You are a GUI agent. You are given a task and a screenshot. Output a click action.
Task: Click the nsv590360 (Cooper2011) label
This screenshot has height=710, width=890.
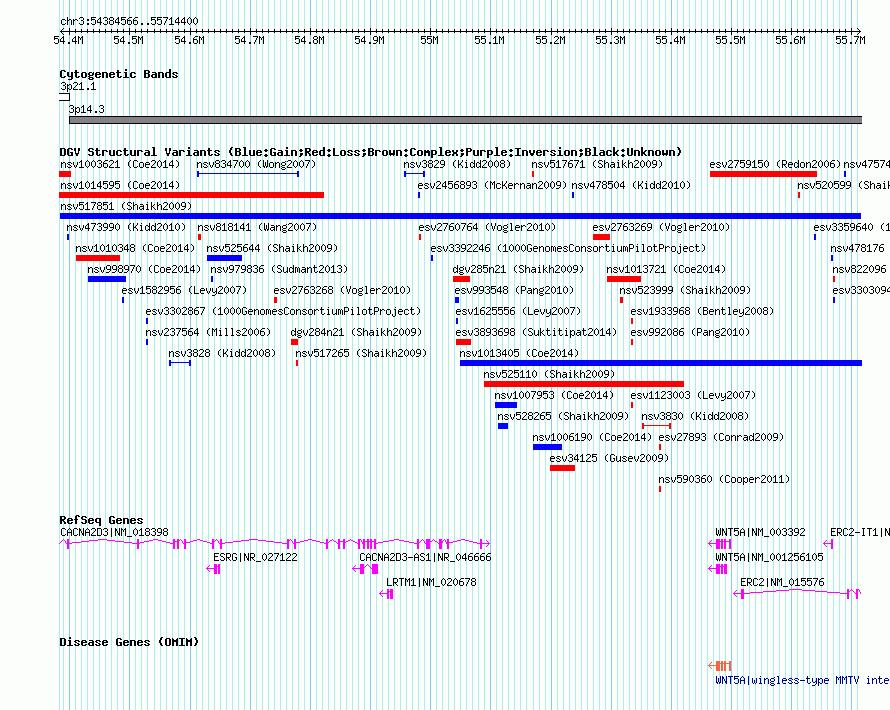tap(724, 480)
